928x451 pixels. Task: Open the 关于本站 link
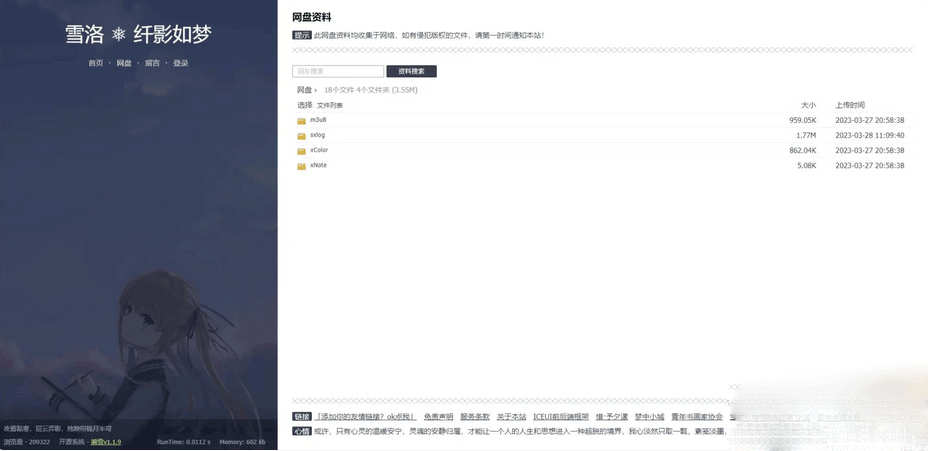pyautogui.click(x=511, y=417)
